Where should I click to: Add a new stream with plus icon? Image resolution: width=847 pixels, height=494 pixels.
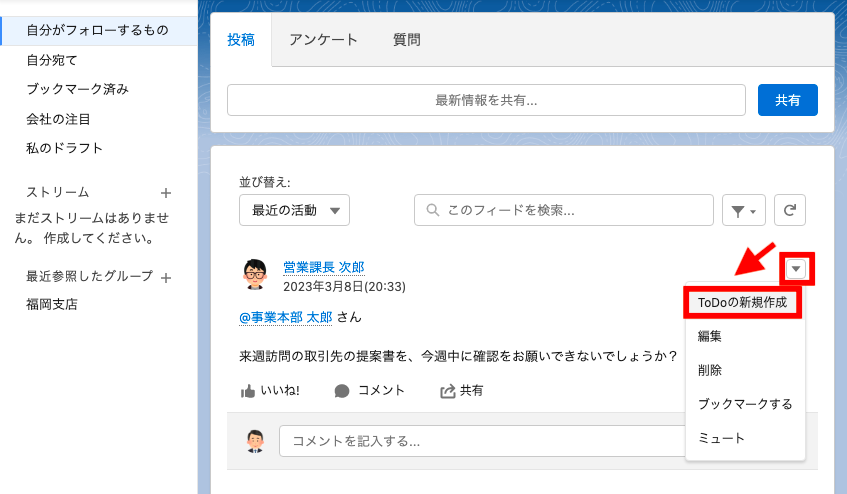[x=166, y=193]
